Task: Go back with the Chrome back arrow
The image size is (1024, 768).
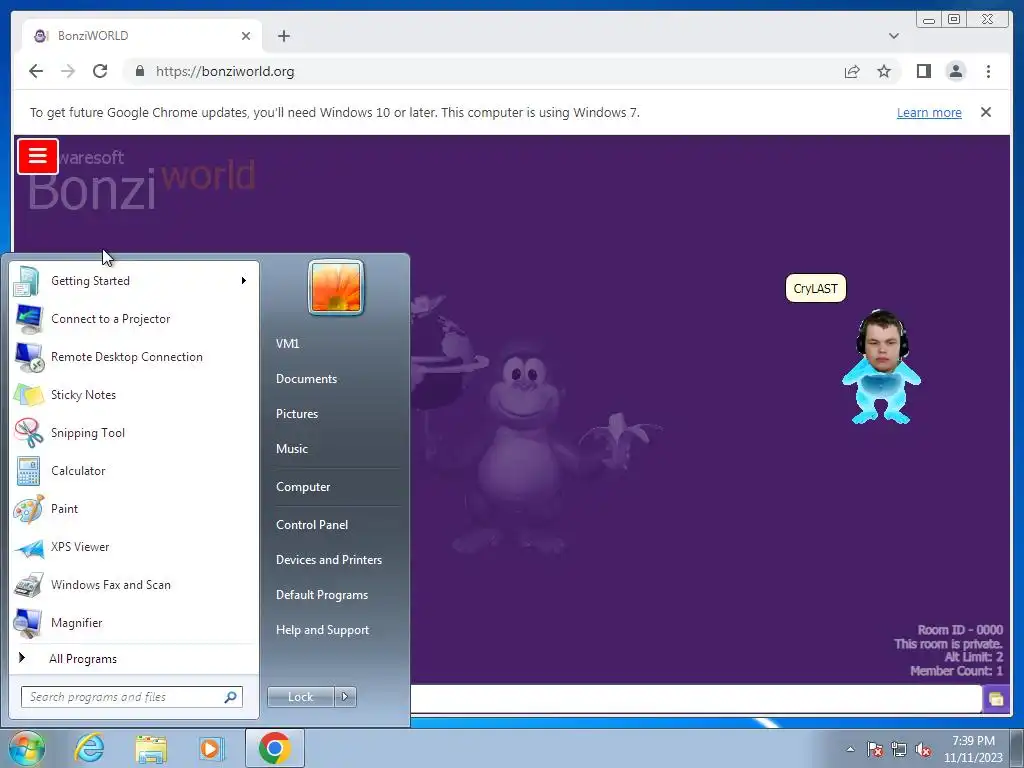Action: click(36, 71)
